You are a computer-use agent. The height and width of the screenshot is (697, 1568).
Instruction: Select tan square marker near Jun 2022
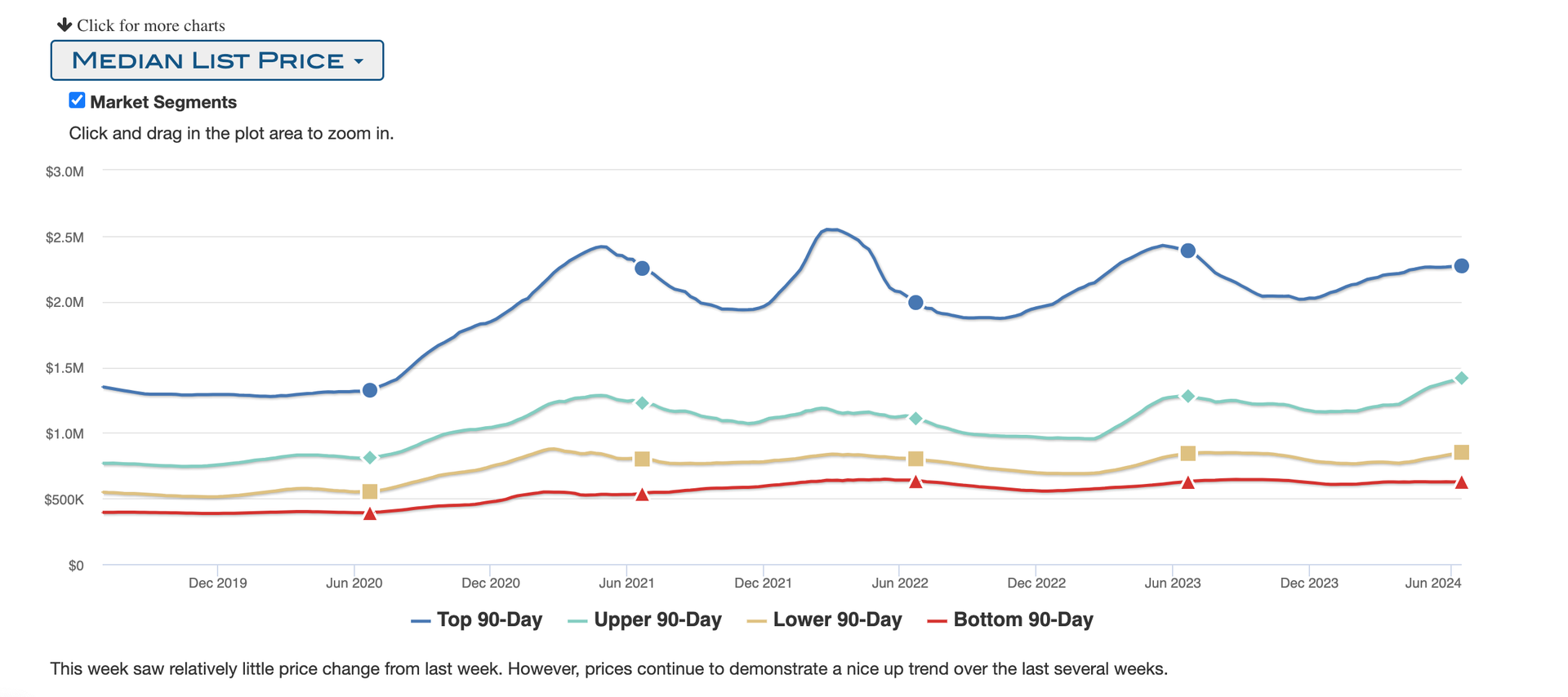[915, 459]
